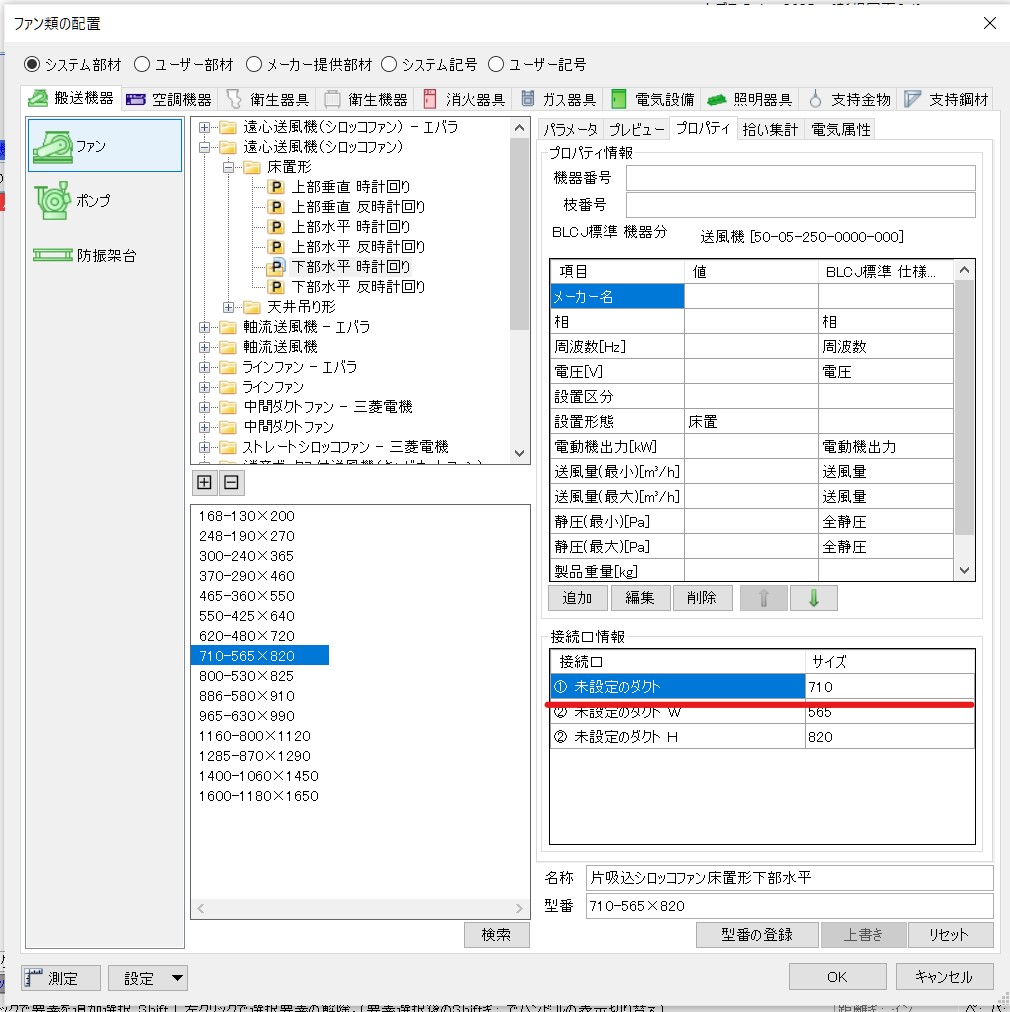Expand the 天井吊り形 folder
Viewport: 1010px width, 1012px height.
229,307
